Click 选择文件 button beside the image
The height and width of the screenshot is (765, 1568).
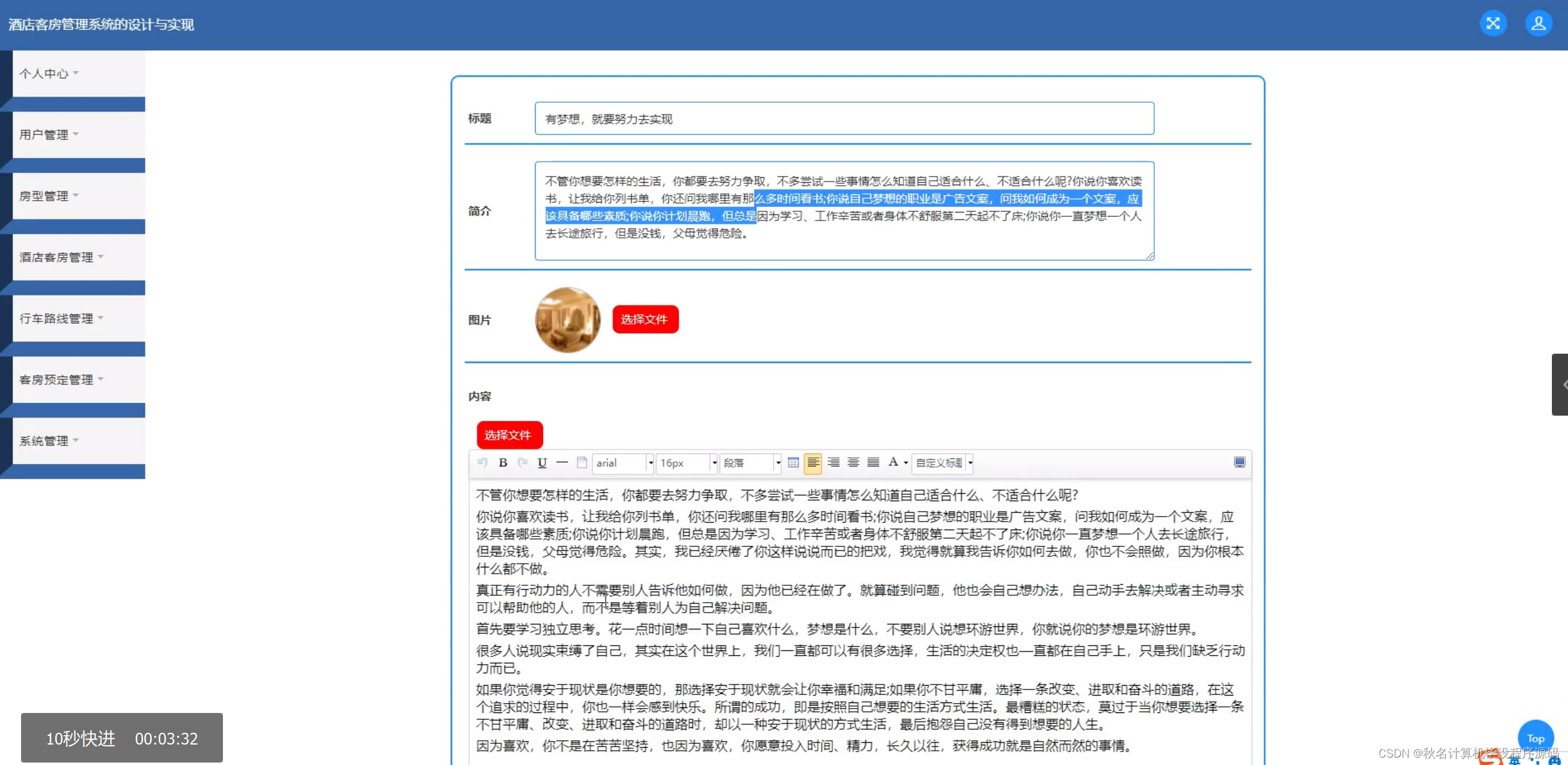point(645,319)
